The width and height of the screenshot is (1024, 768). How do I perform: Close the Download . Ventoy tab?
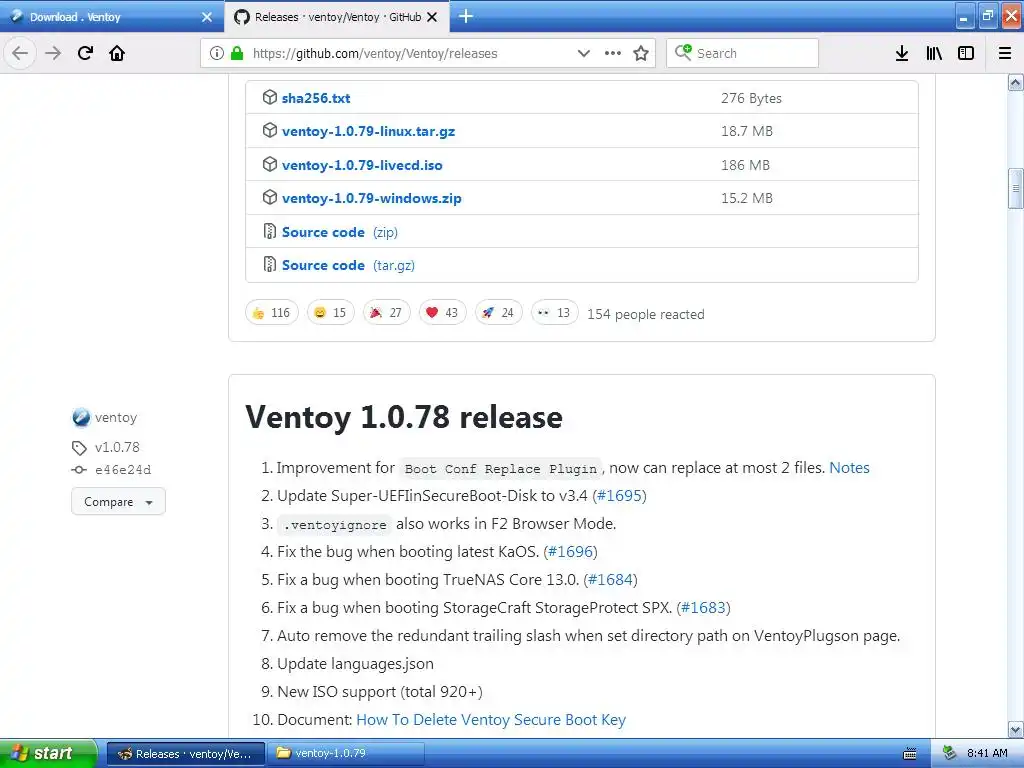pyautogui.click(x=207, y=17)
